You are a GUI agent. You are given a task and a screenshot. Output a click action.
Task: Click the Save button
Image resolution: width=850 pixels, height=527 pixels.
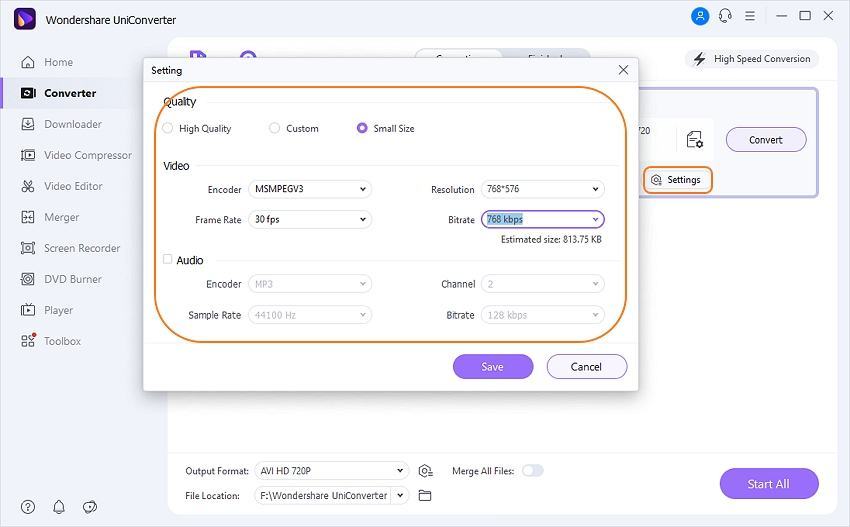pyautogui.click(x=493, y=367)
